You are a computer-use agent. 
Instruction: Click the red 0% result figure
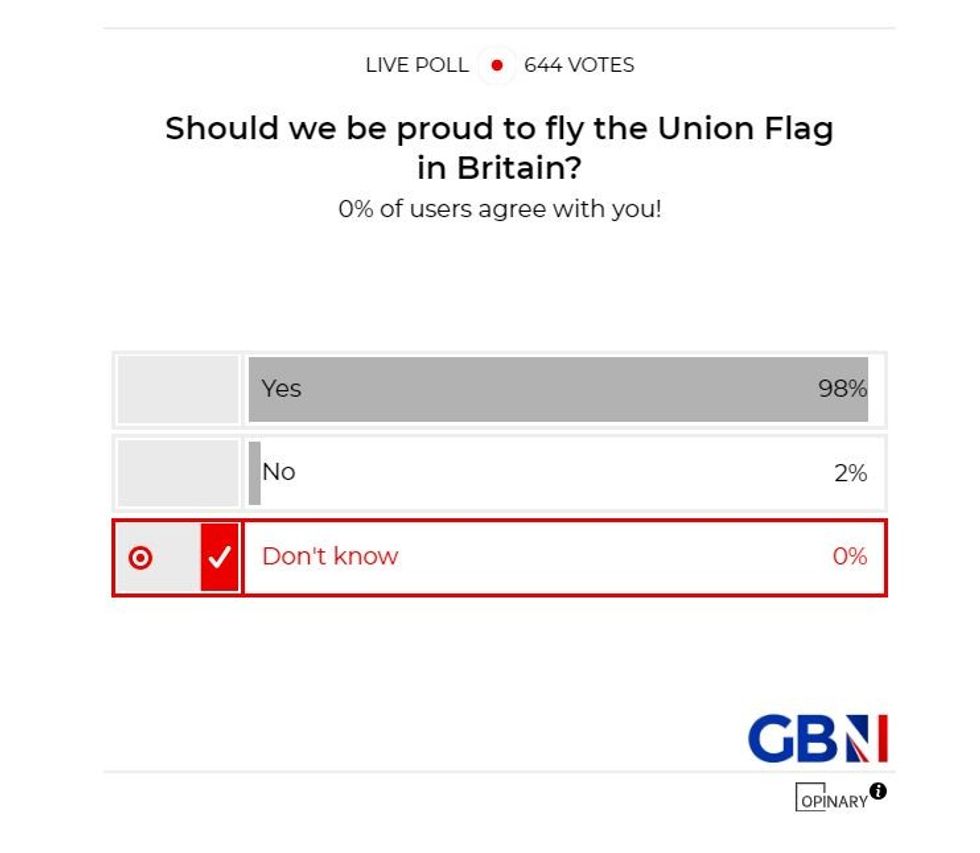849,557
